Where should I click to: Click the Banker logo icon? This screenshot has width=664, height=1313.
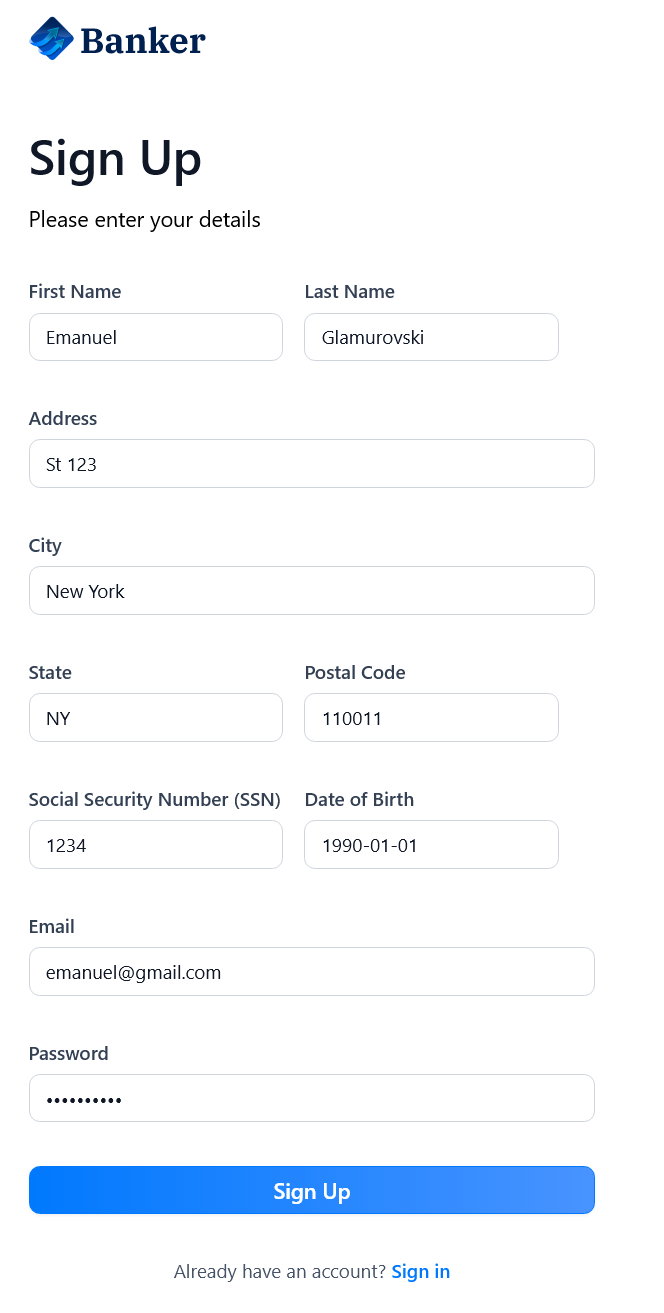pos(52,39)
